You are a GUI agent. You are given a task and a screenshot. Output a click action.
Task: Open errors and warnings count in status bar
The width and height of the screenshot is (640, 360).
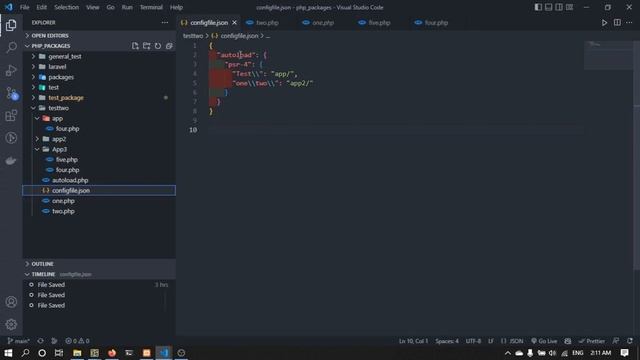[77, 341]
